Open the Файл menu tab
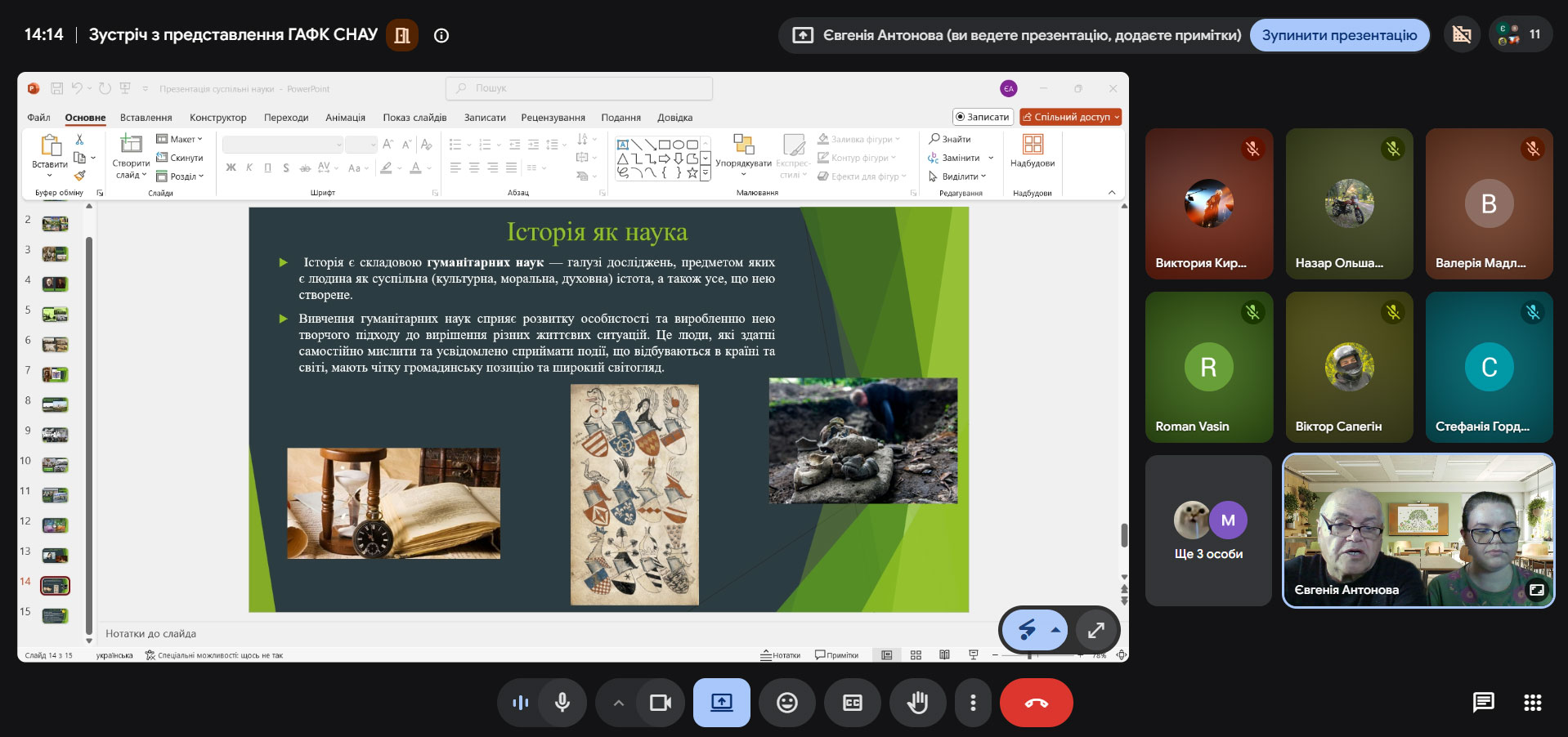The width and height of the screenshot is (1568, 737). point(38,118)
